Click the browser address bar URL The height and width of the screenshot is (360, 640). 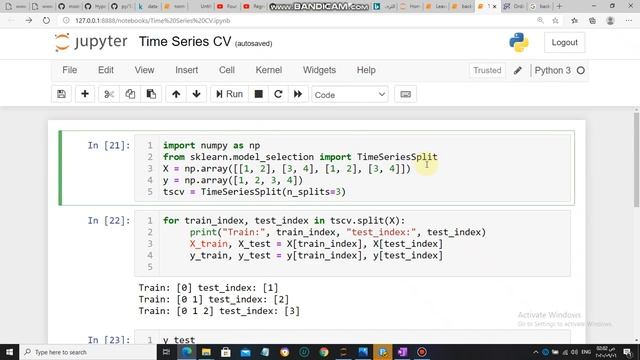tap(153, 20)
